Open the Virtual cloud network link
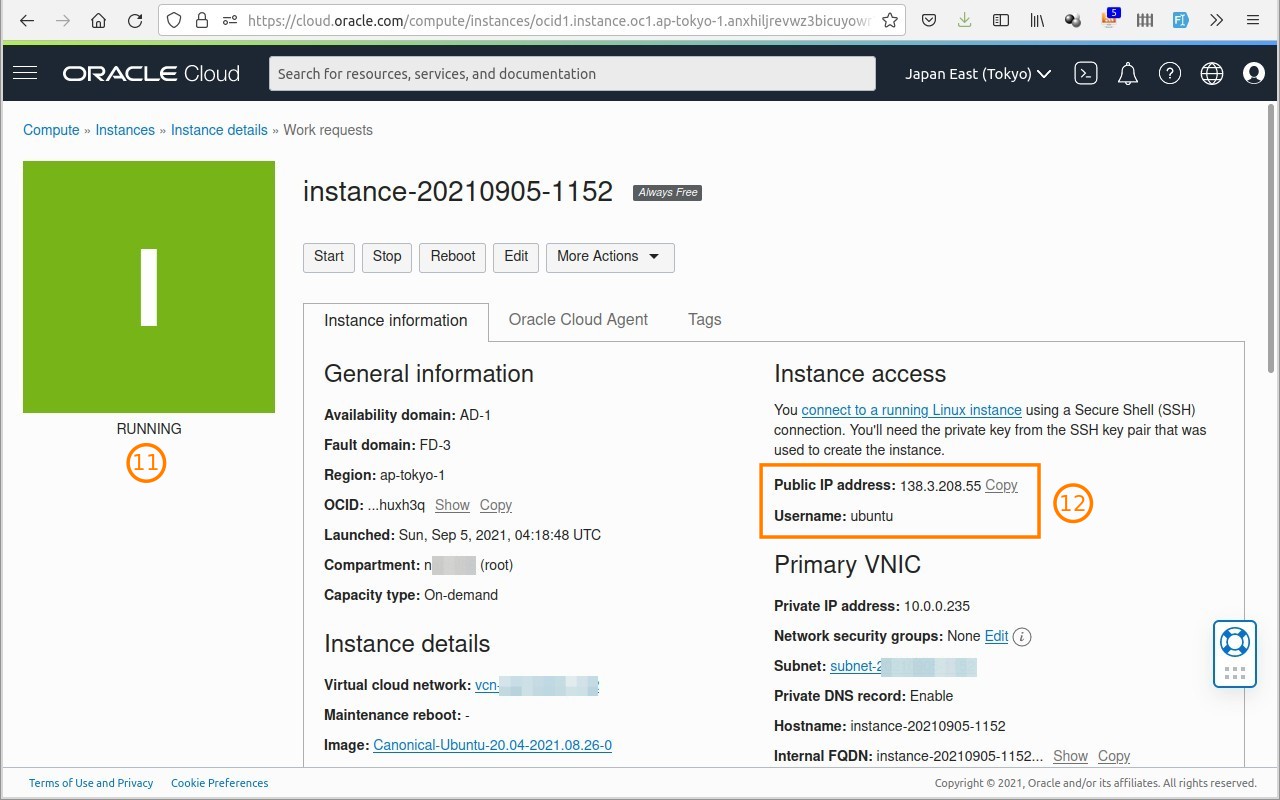 537,685
